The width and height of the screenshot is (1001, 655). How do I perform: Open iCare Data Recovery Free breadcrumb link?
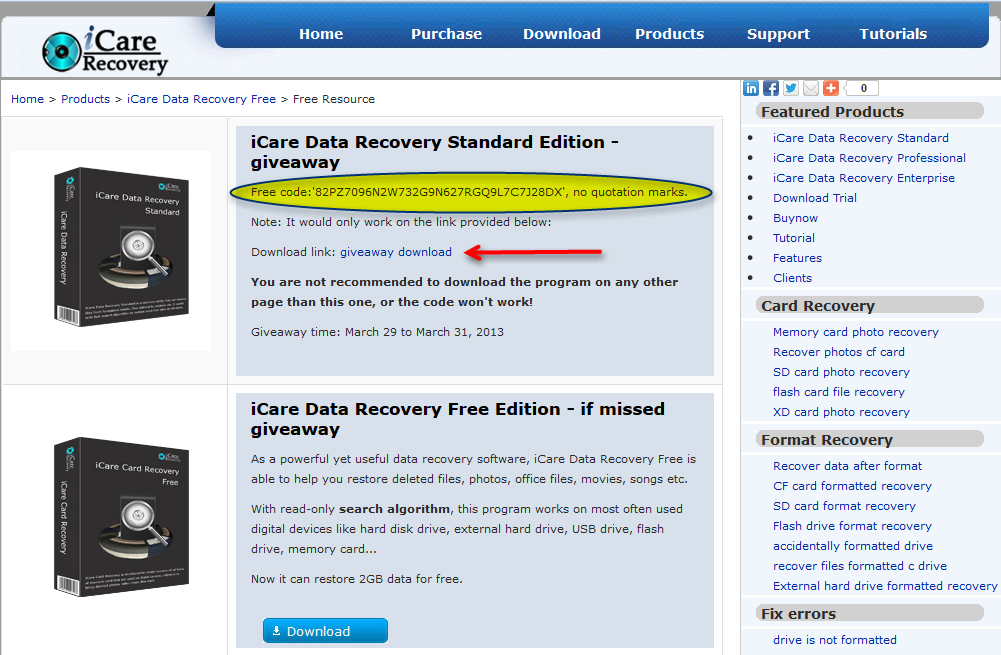coord(201,99)
